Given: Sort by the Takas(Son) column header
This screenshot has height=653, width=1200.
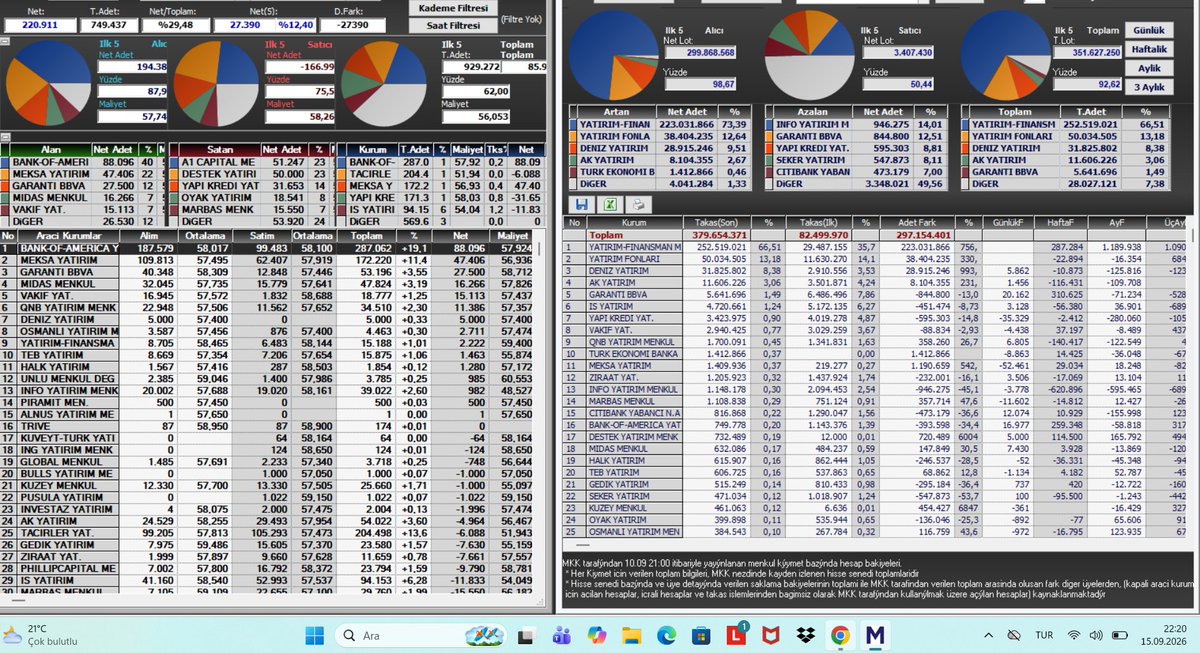Looking at the screenshot, I should 718,221.
